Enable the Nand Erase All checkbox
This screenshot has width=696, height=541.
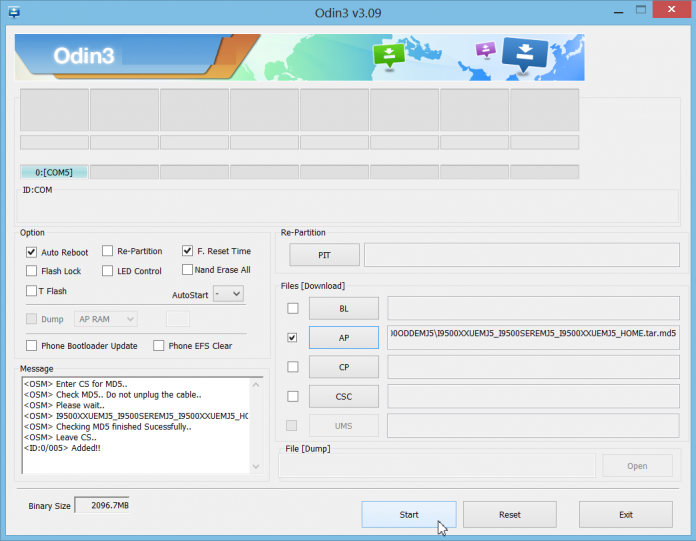pyautogui.click(x=187, y=269)
